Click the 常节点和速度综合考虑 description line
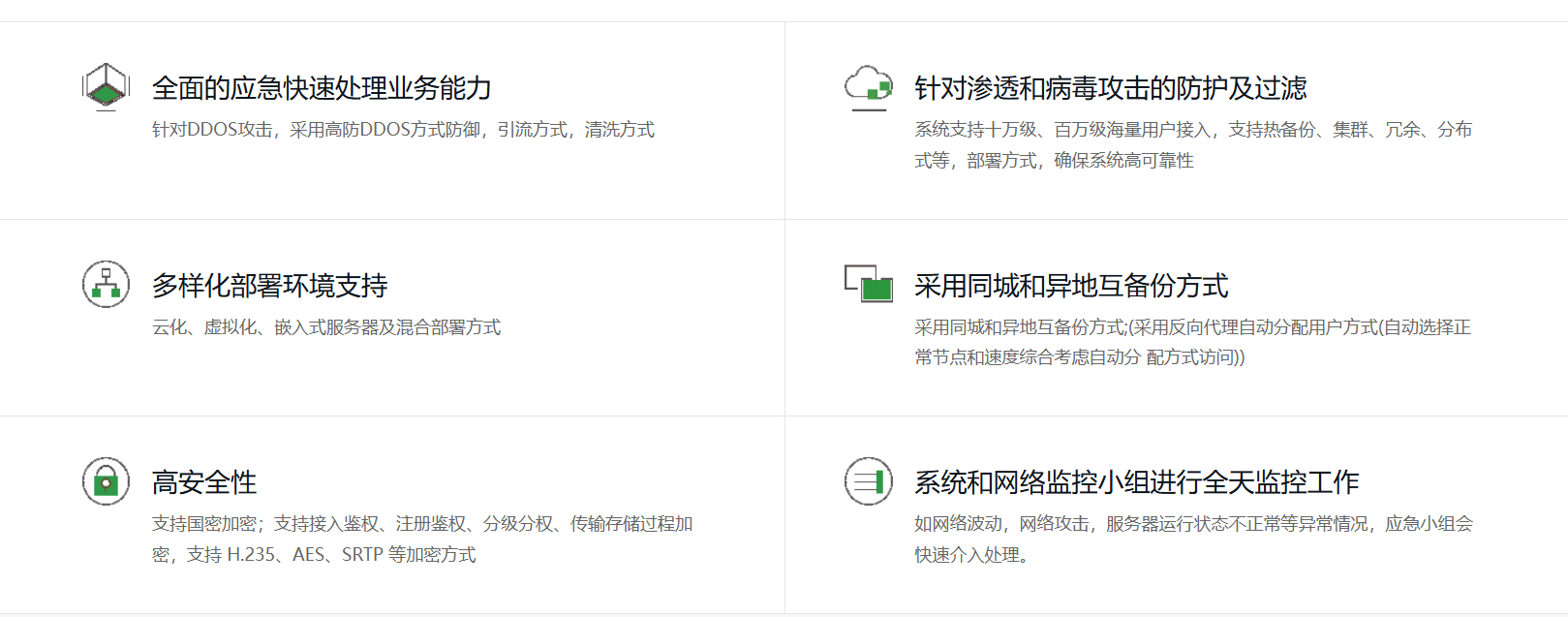This screenshot has height=617, width=1568. click(x=1079, y=357)
